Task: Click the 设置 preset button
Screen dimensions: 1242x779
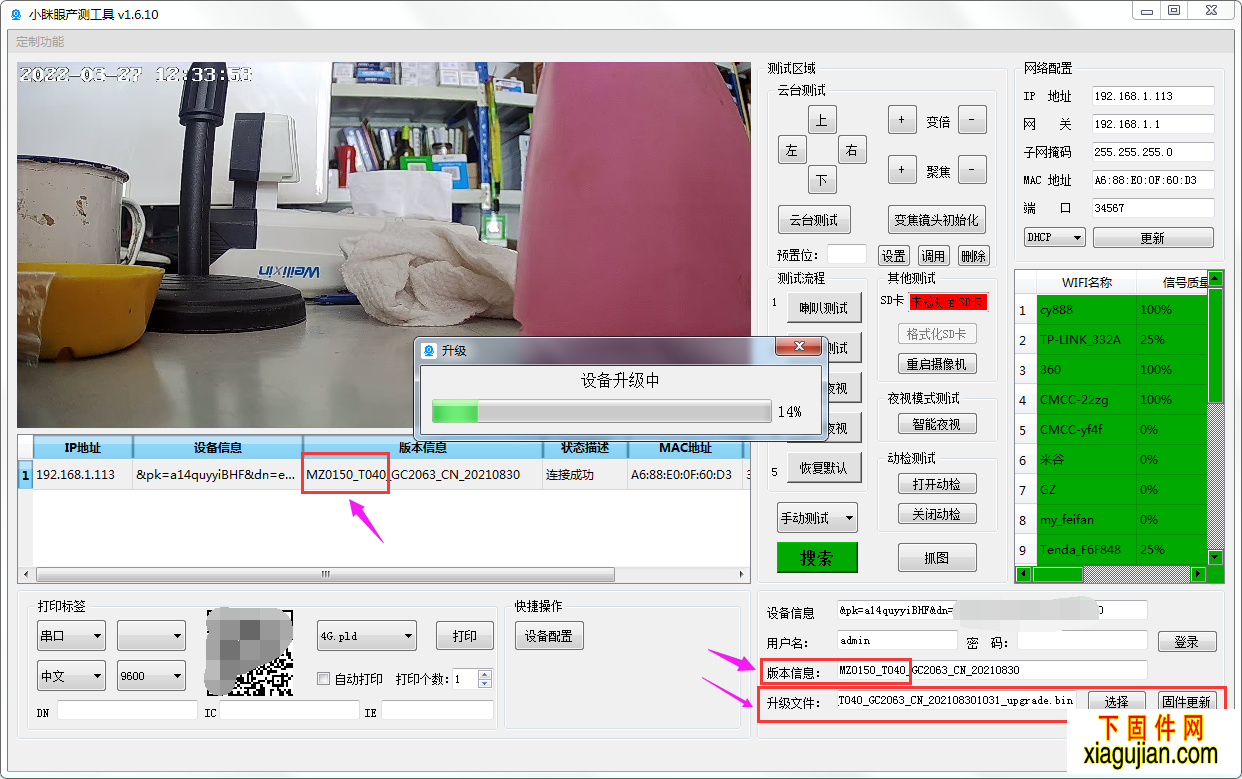Action: point(893,255)
